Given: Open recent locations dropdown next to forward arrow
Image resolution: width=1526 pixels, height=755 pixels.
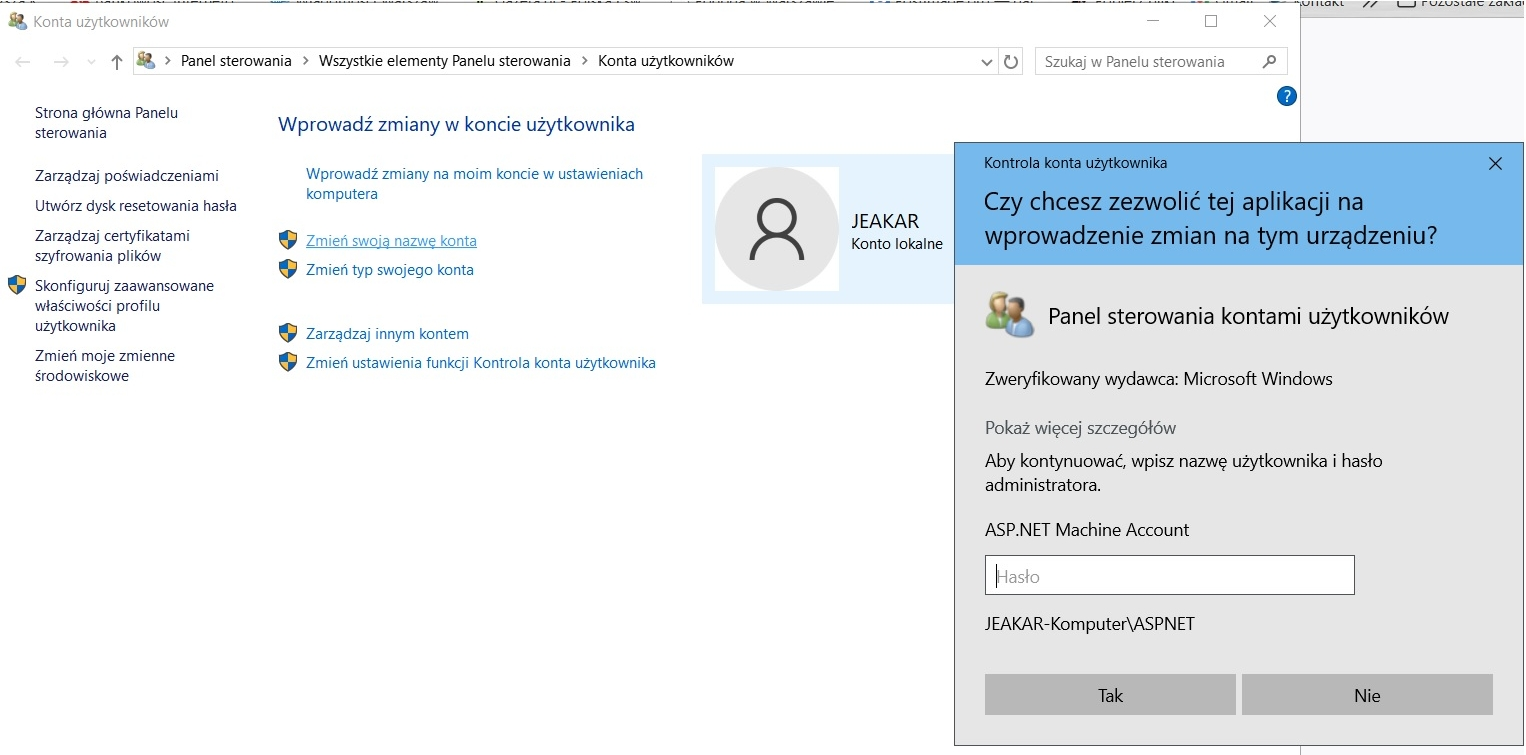Looking at the screenshot, I should [x=91, y=62].
